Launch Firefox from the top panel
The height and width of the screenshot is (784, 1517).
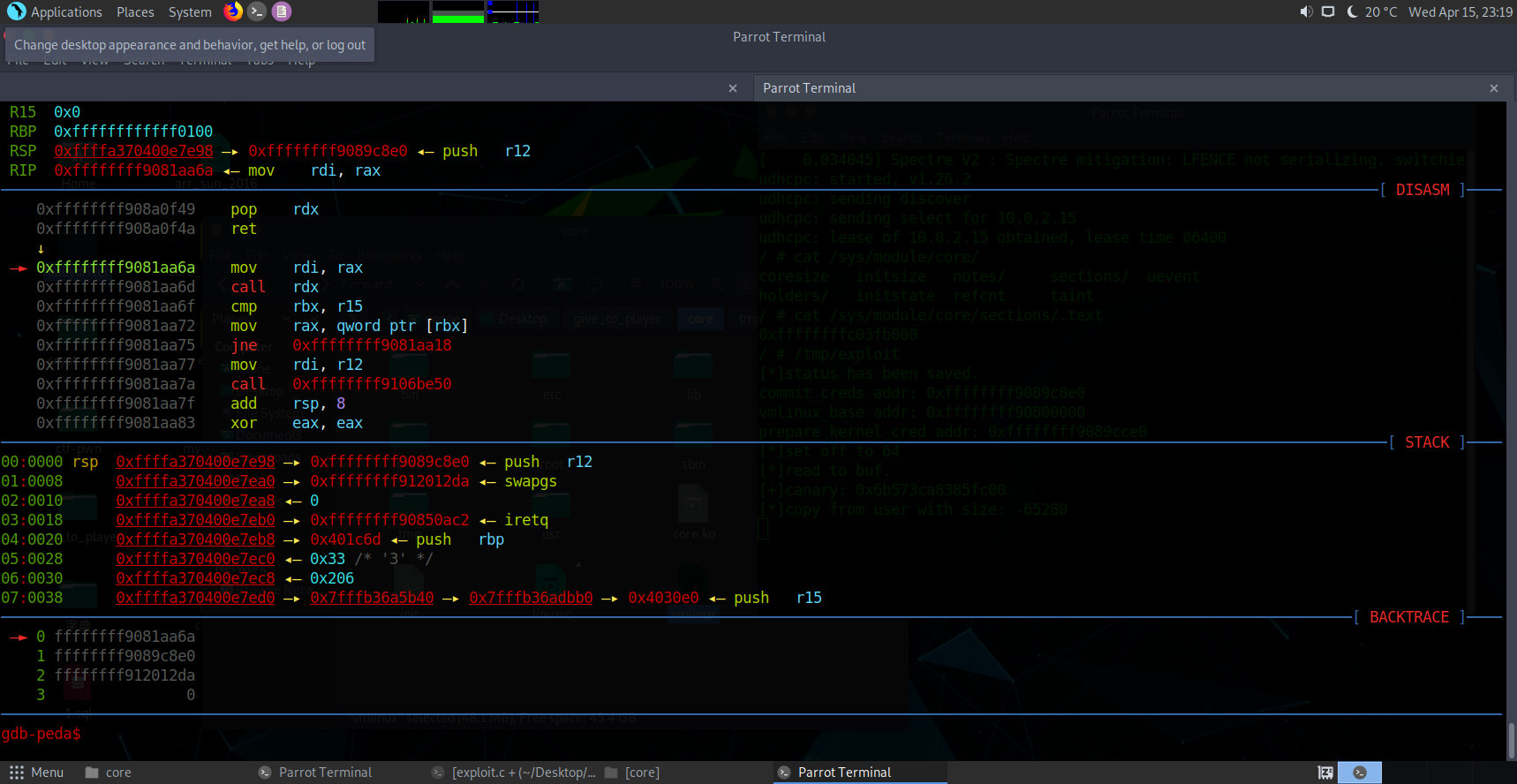(233, 11)
